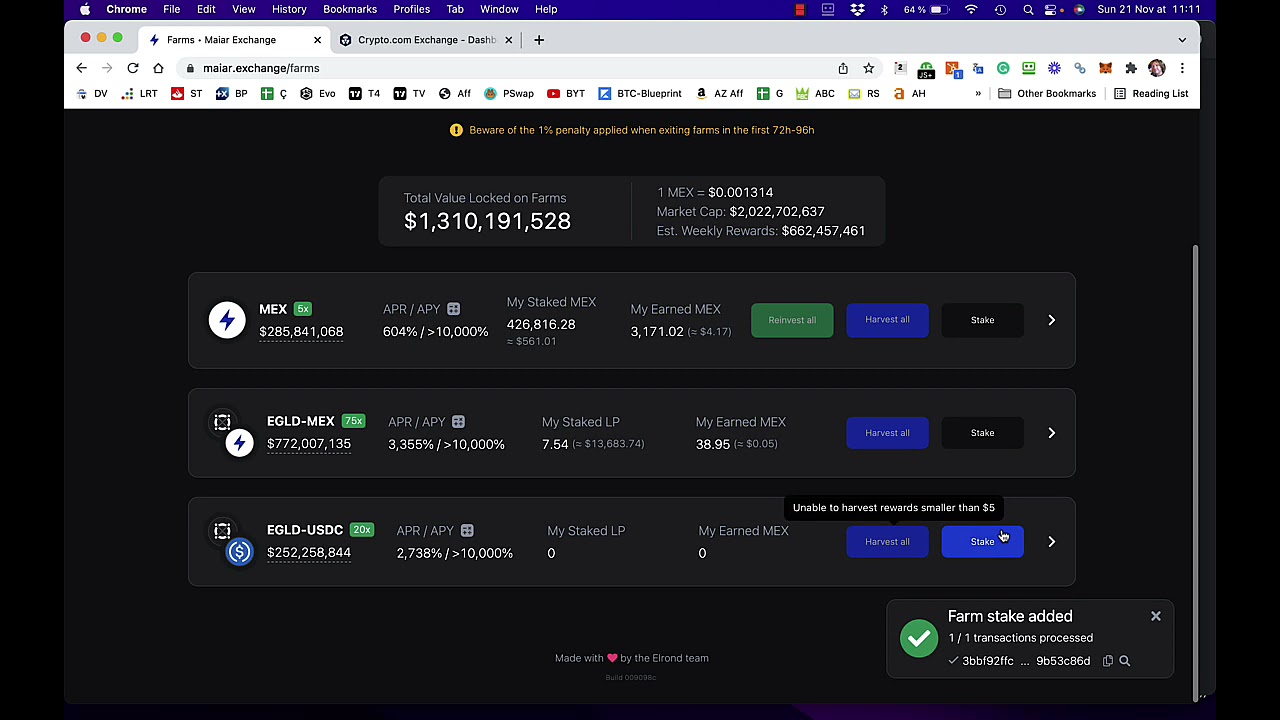Show hidden bookmarks with double chevron

pyautogui.click(x=978, y=94)
